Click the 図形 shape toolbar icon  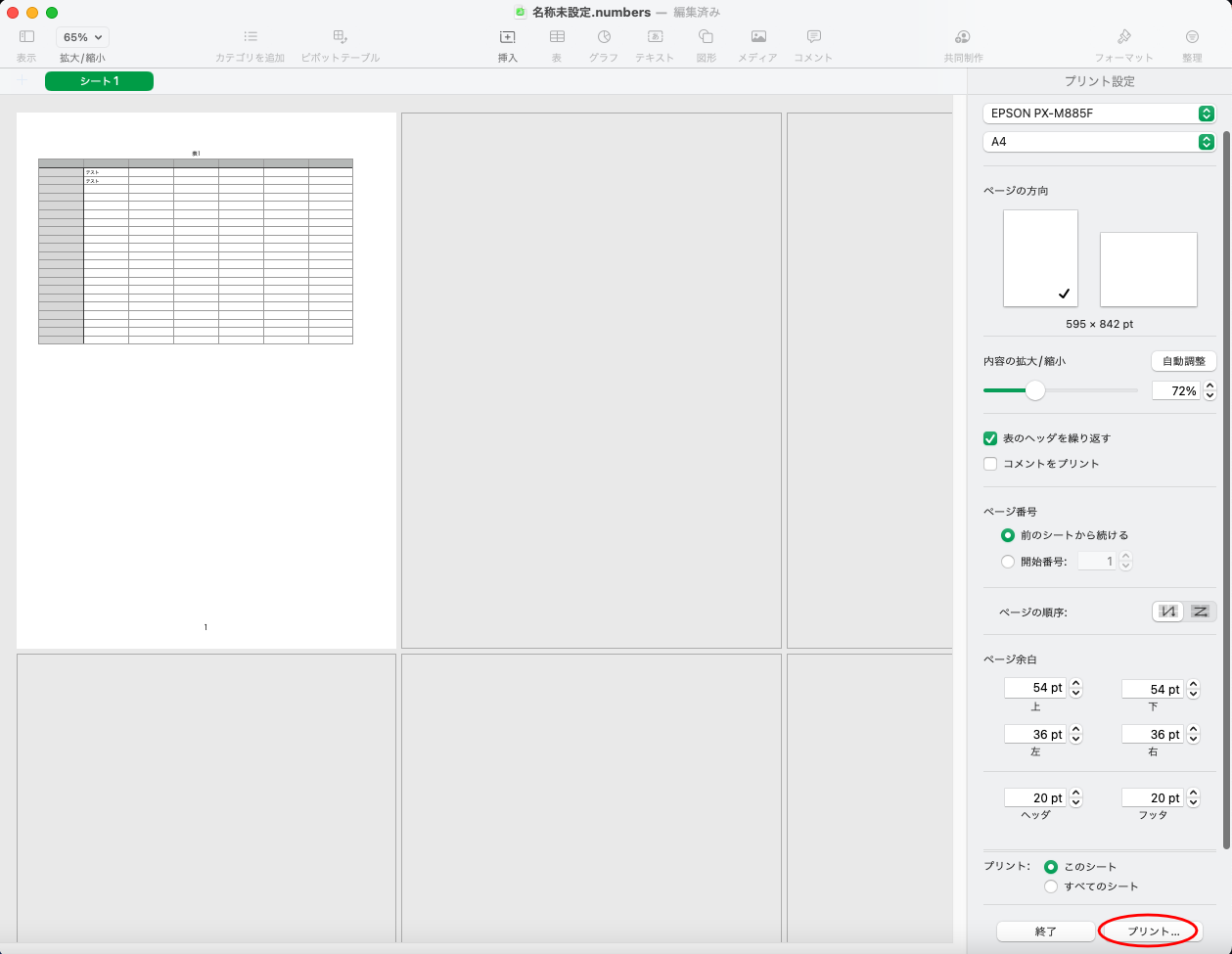tap(706, 37)
